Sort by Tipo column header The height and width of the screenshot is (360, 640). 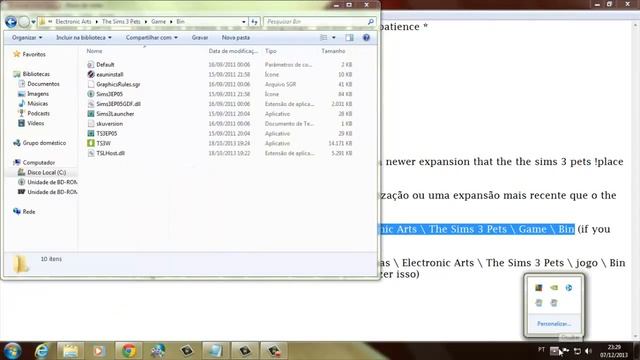pos(271,51)
